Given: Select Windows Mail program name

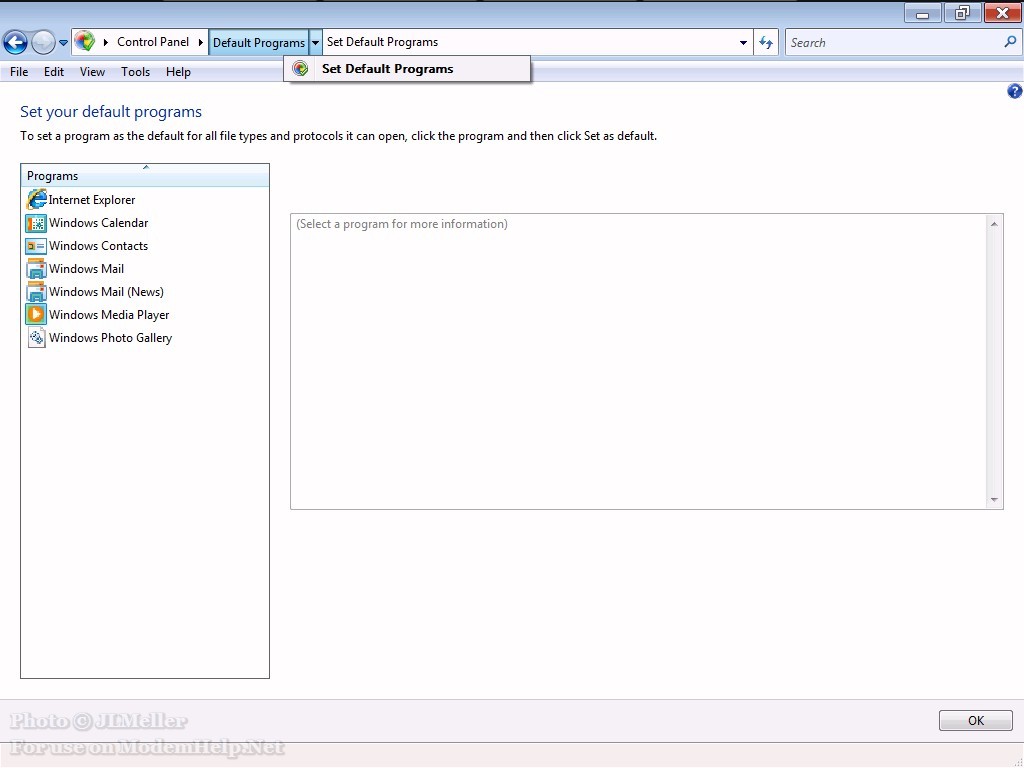Looking at the screenshot, I should (x=86, y=268).
